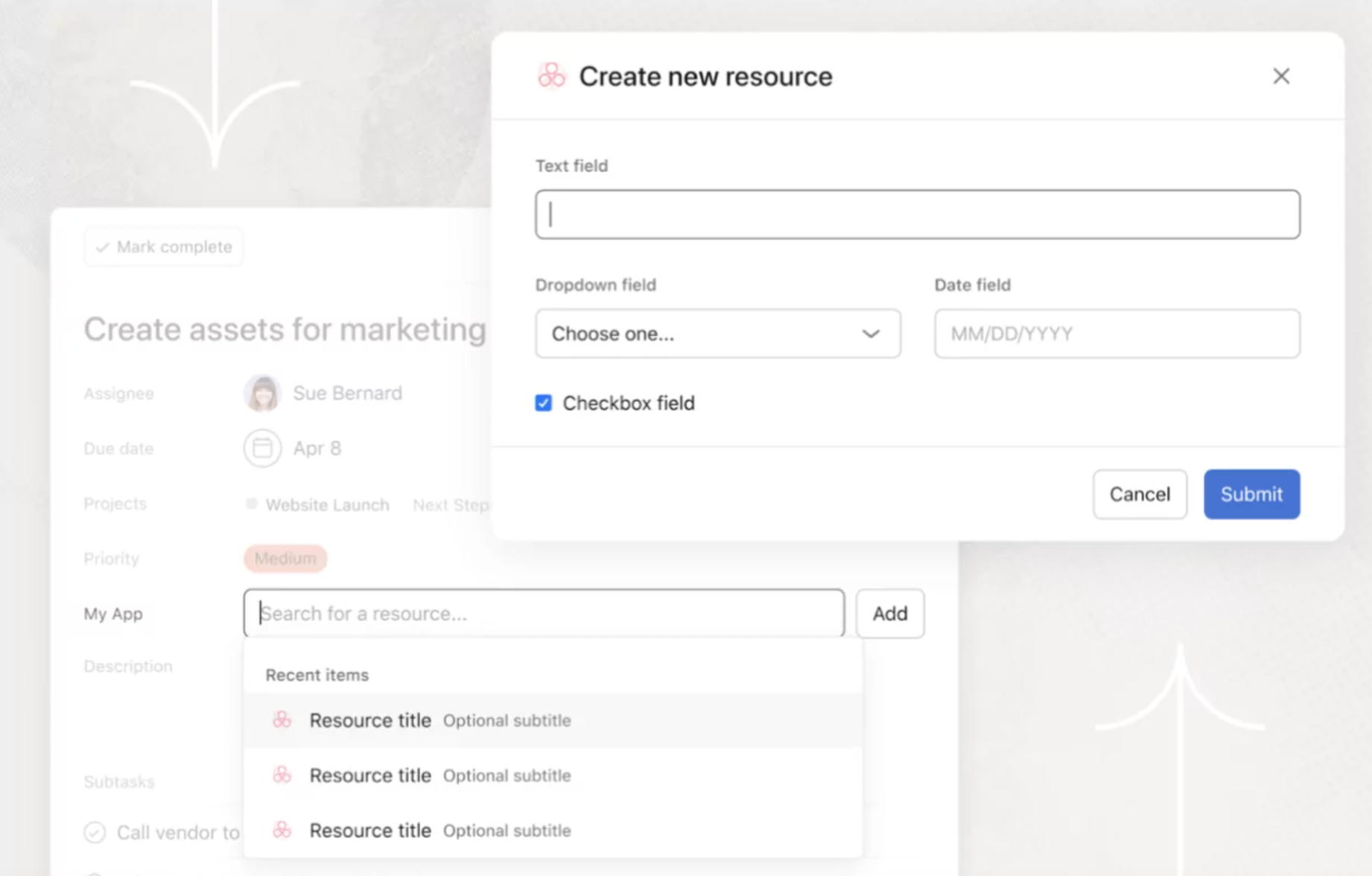Screen dimensions: 1372x876
Task: Cancel the new resource dialog
Action: [x=1140, y=494]
